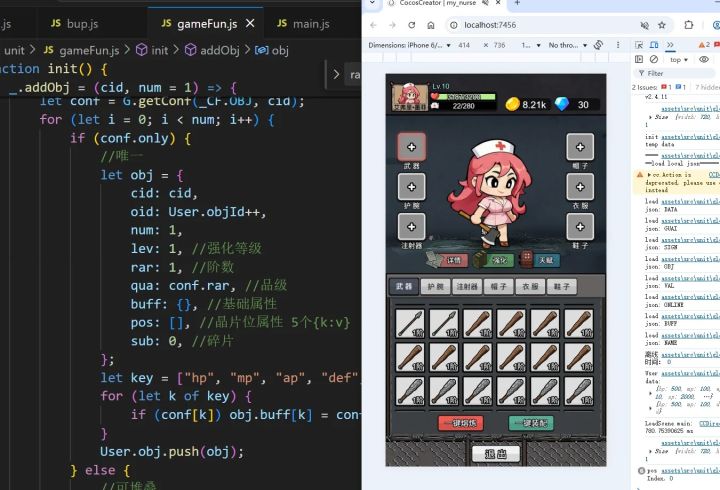Click the console Filter field
Screen dimensions: 720x490
tap(676, 73)
